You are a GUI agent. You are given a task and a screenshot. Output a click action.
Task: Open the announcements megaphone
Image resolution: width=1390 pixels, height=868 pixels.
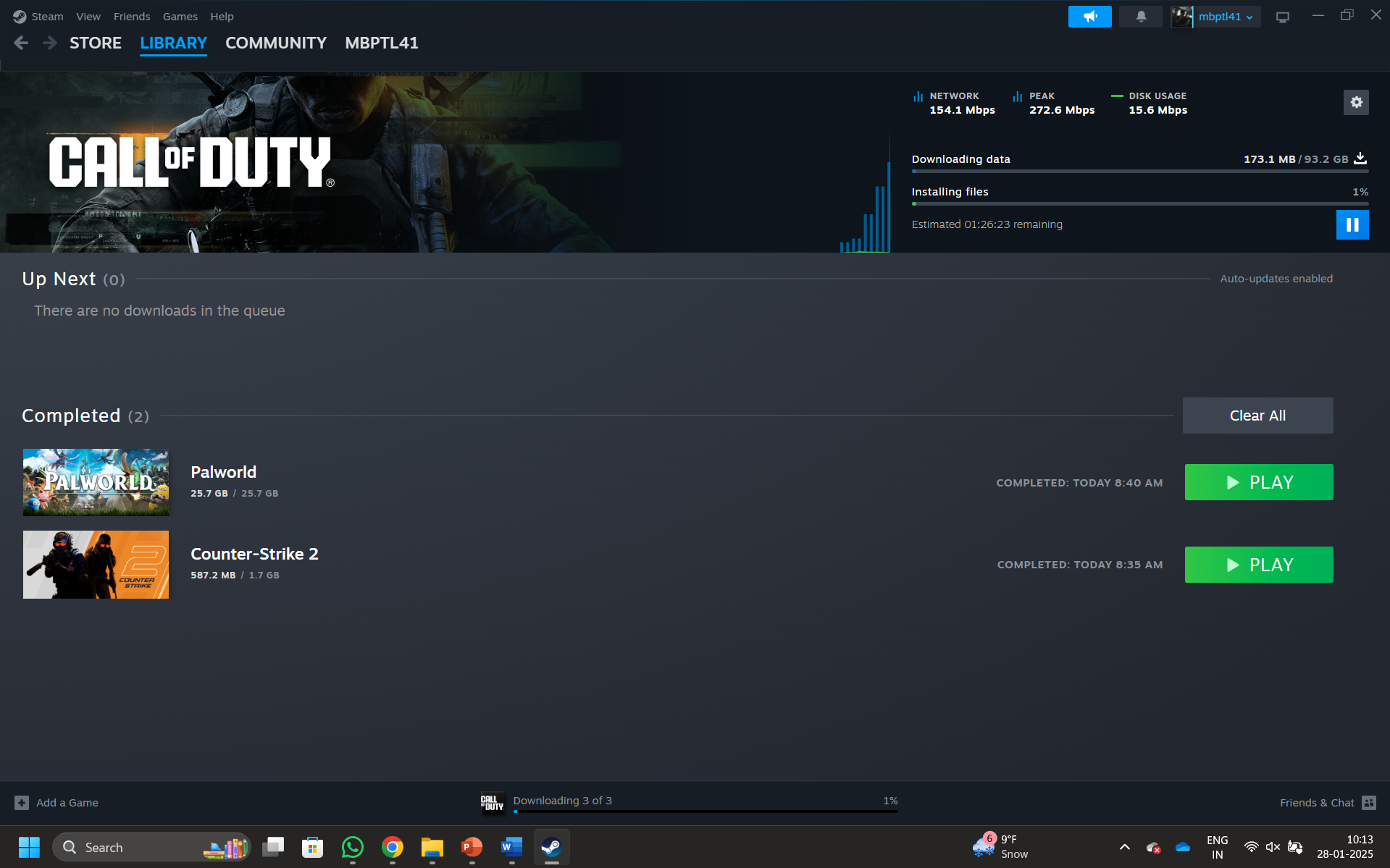point(1089,17)
